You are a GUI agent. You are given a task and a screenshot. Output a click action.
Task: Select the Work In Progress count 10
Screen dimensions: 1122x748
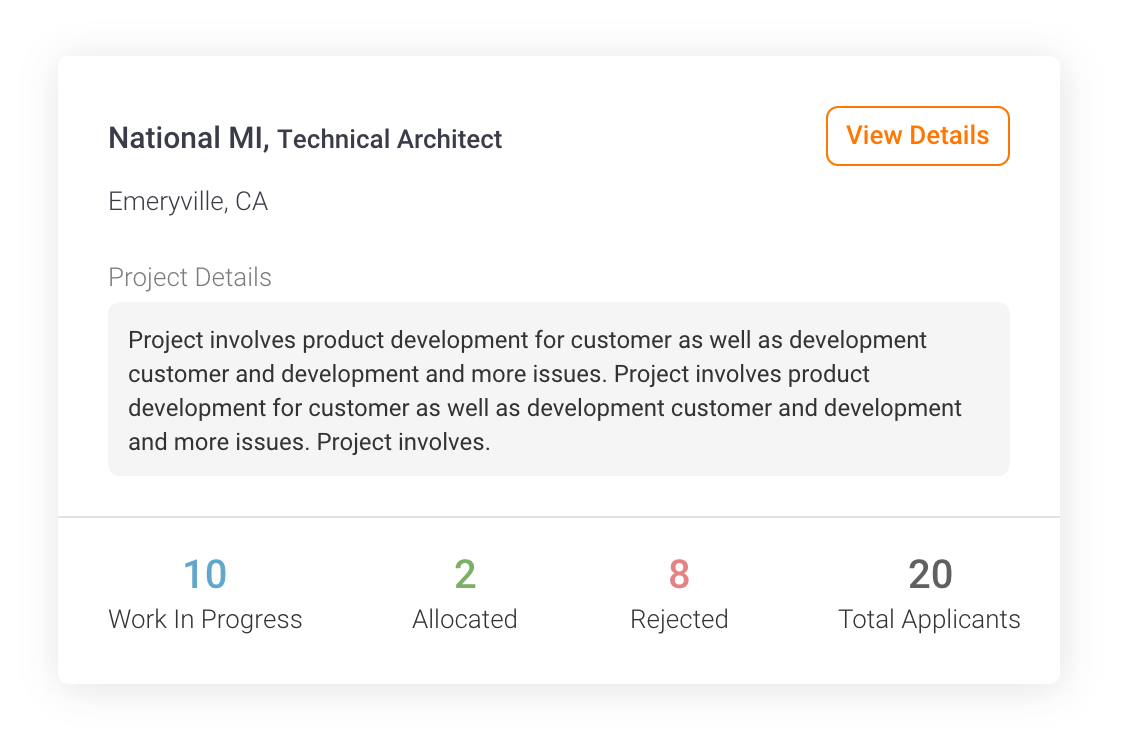205,575
